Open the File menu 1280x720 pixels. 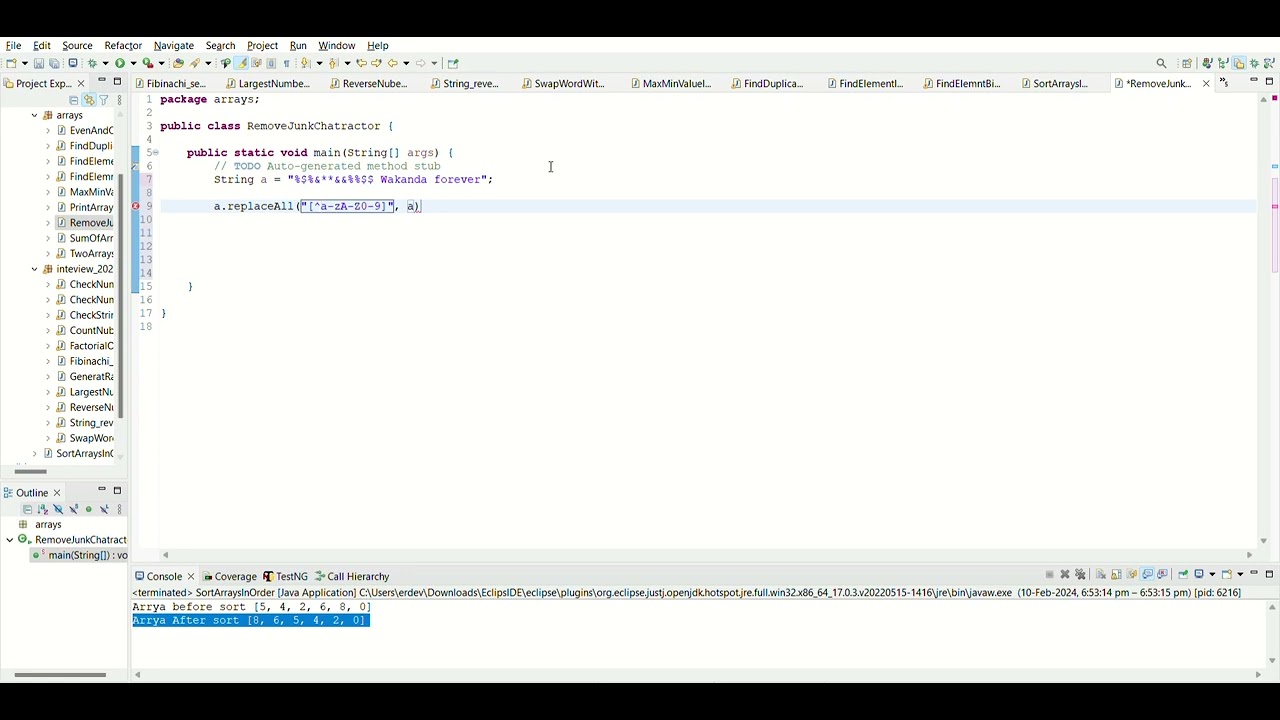click(14, 45)
